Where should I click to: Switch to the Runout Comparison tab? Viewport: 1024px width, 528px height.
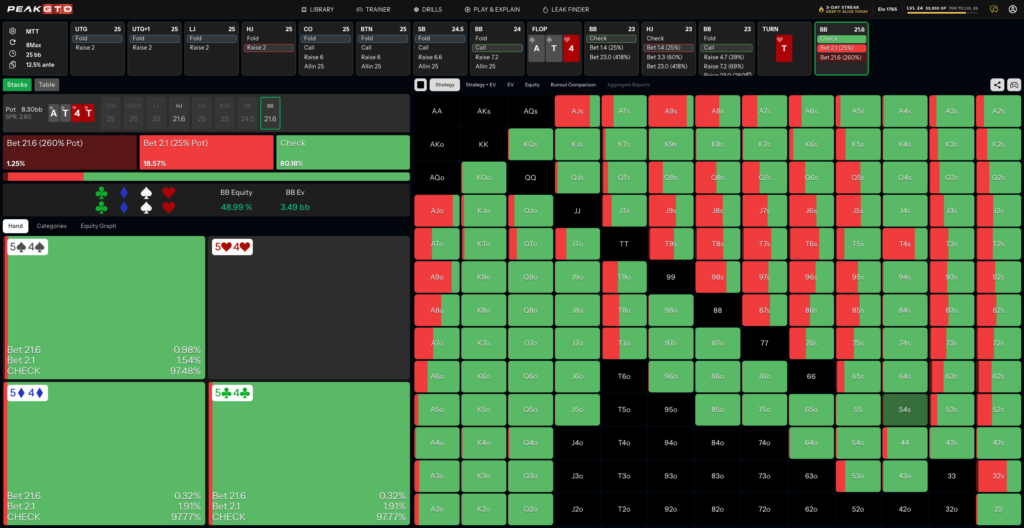(x=573, y=84)
